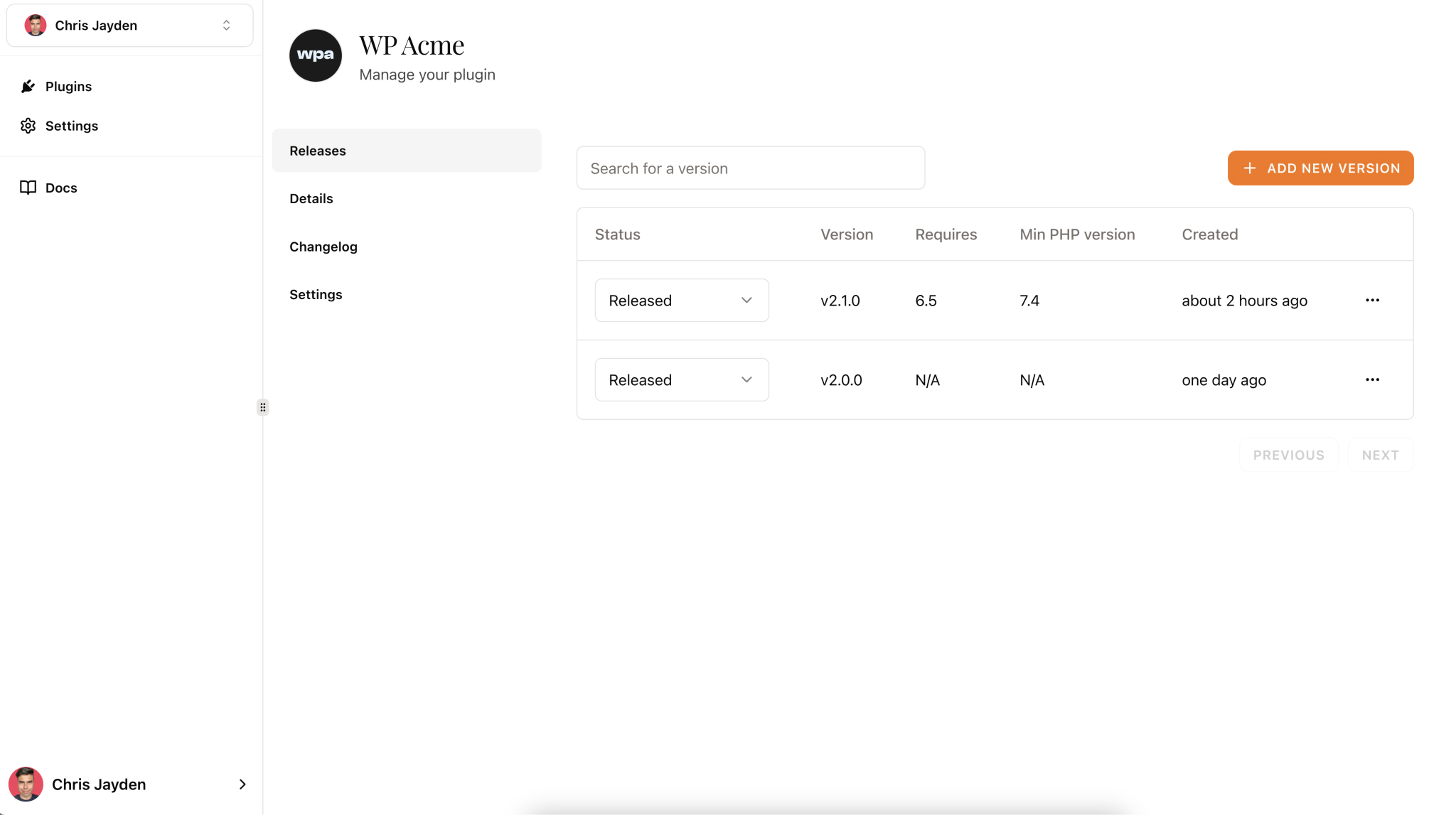Open the status dropdown for version v2.0.0
Screen dimensions: 1456x815
[x=681, y=379]
